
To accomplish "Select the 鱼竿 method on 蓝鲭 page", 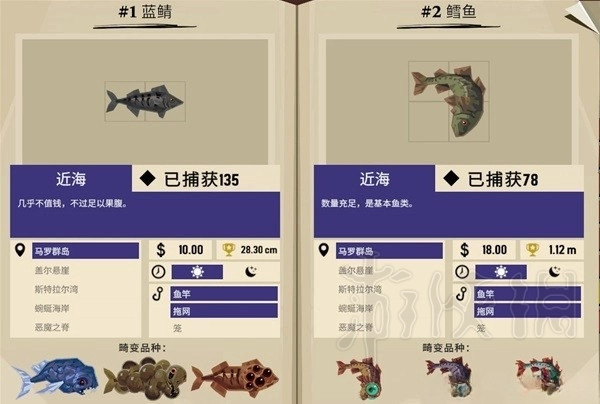I will [x=224, y=294].
